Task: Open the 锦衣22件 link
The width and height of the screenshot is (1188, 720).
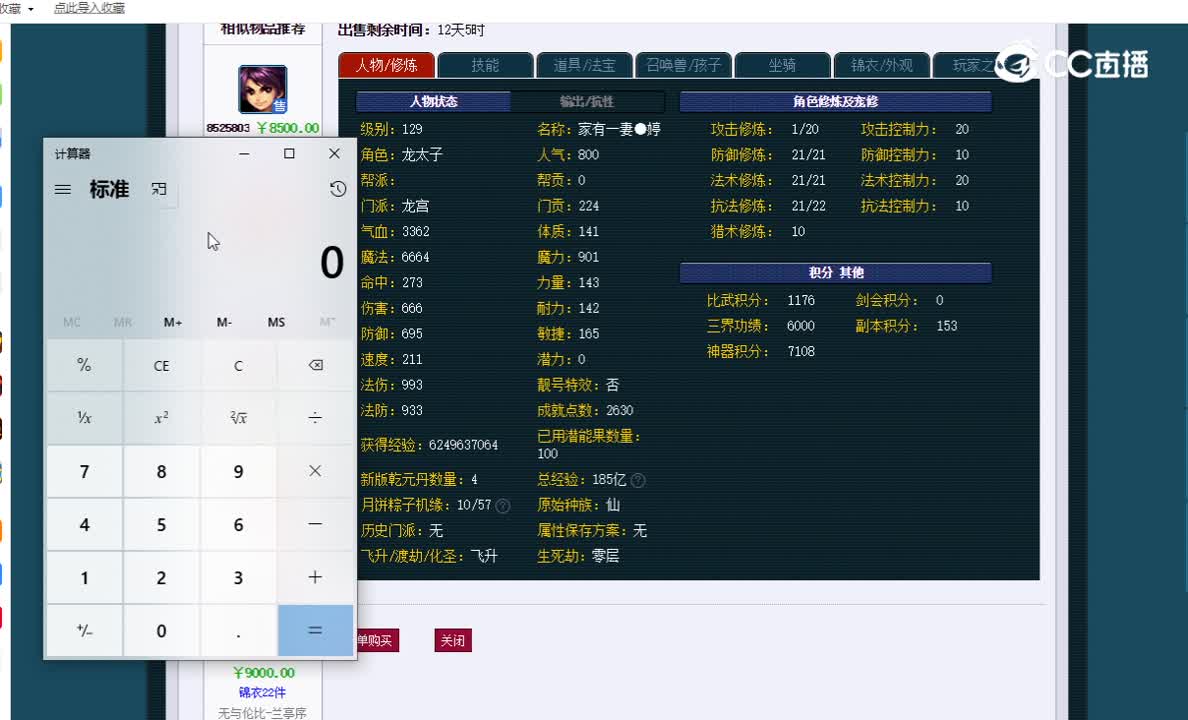Action: coord(262,692)
